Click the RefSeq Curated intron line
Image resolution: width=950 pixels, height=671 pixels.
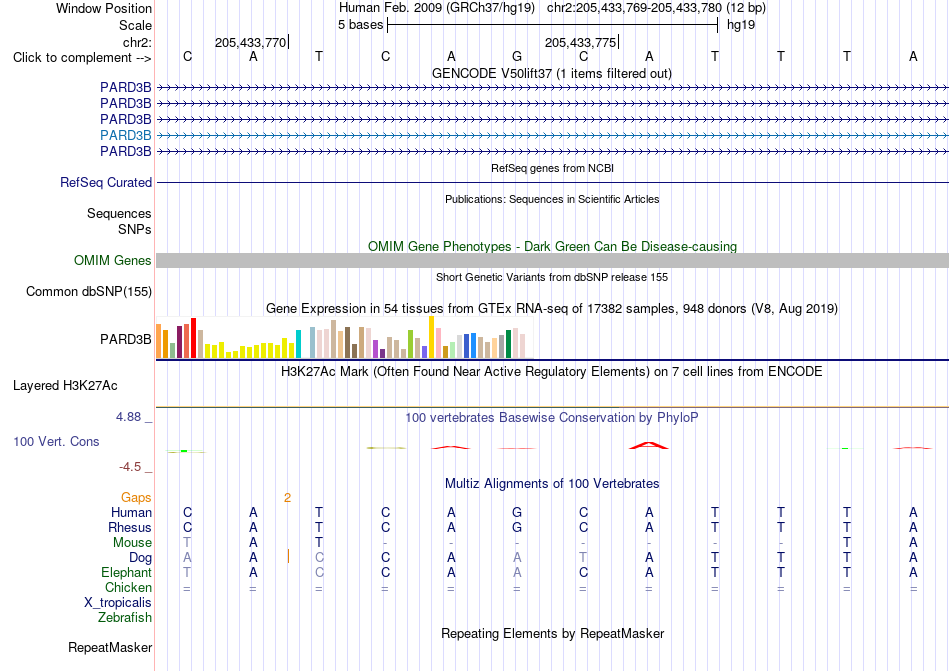(552, 182)
